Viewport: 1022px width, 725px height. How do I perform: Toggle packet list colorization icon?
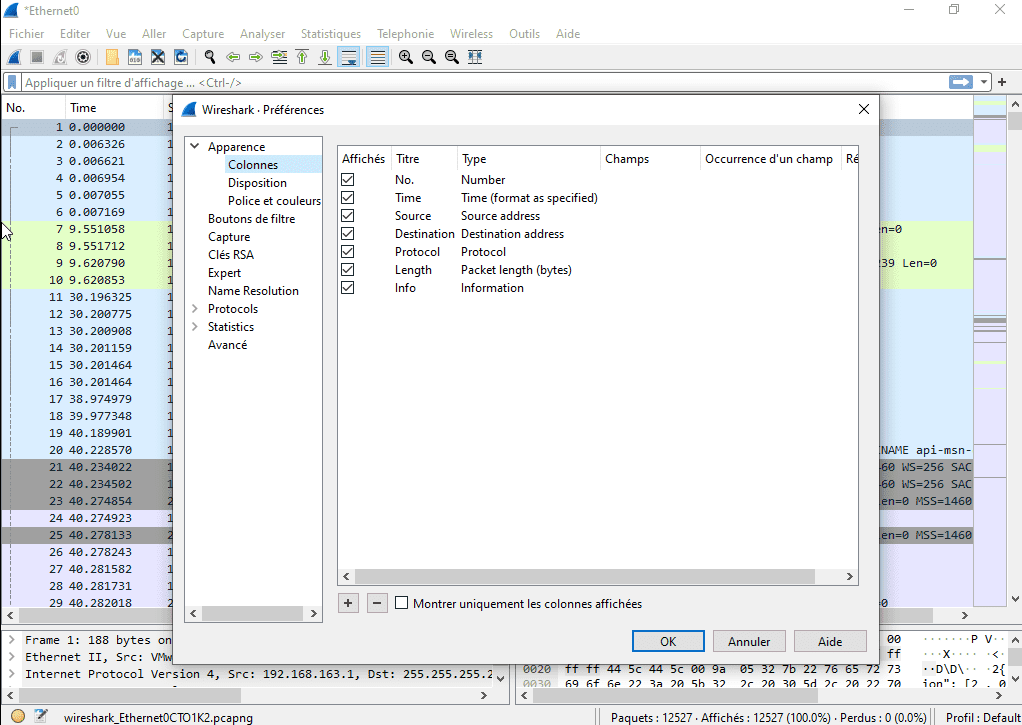pyautogui.click(x=377, y=57)
